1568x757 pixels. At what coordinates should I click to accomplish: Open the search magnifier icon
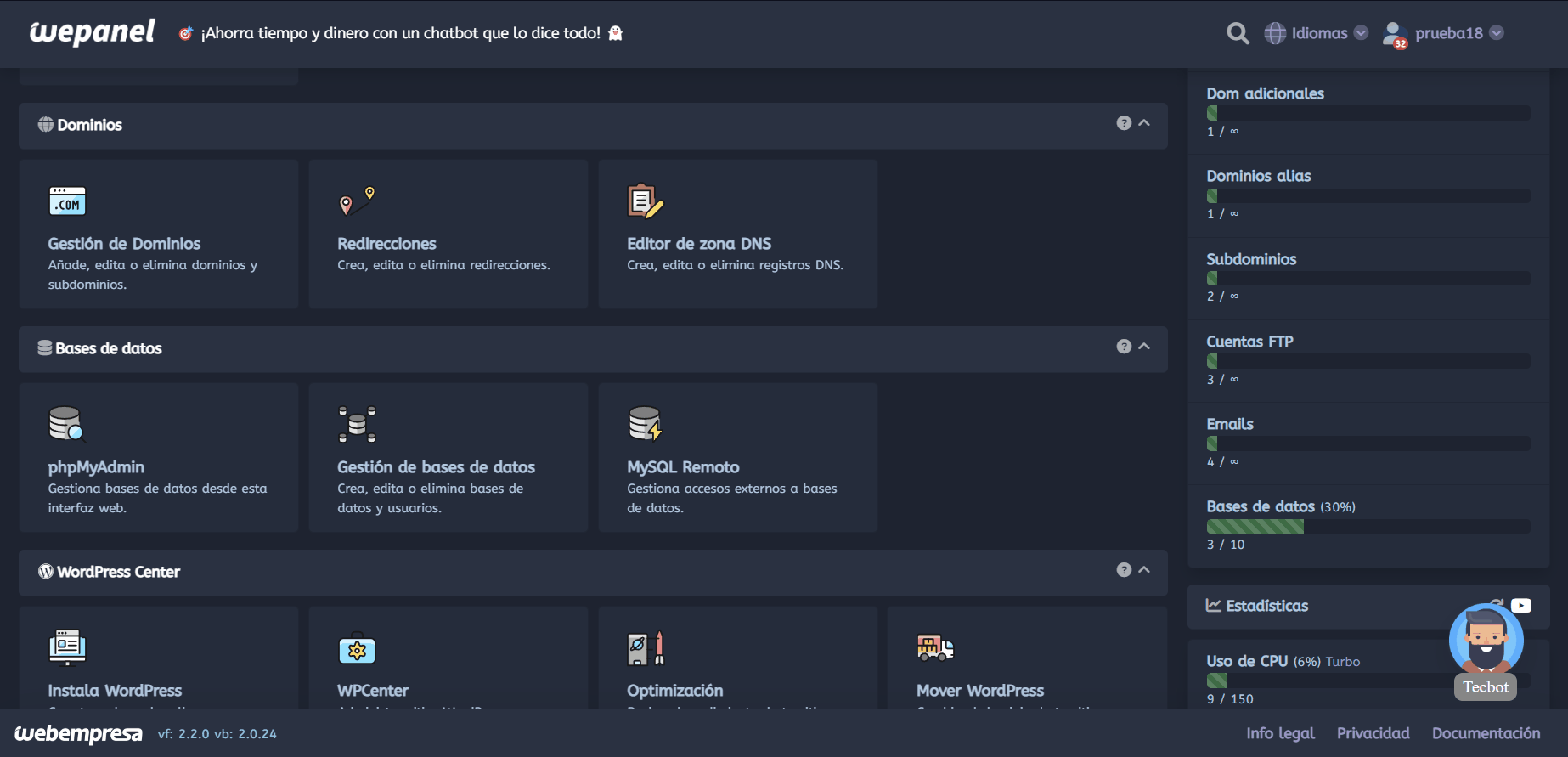[x=1238, y=33]
